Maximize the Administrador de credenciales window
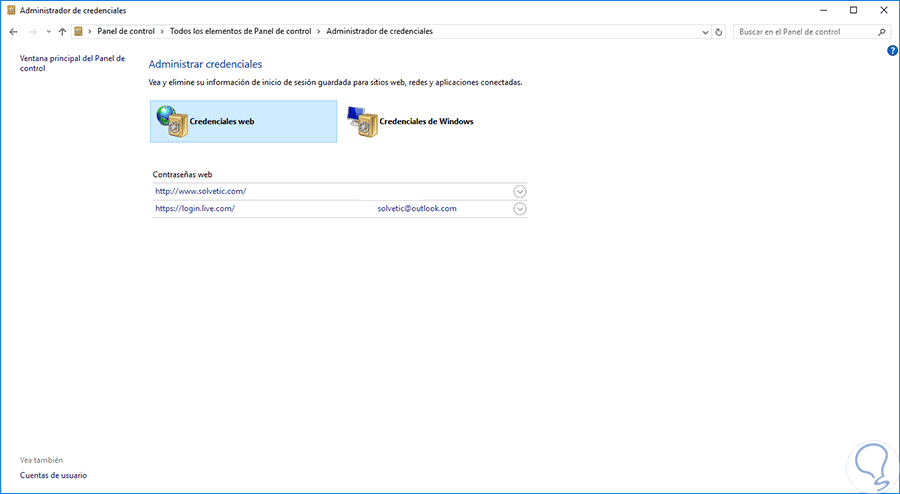This screenshot has width=900, height=494. (x=854, y=10)
